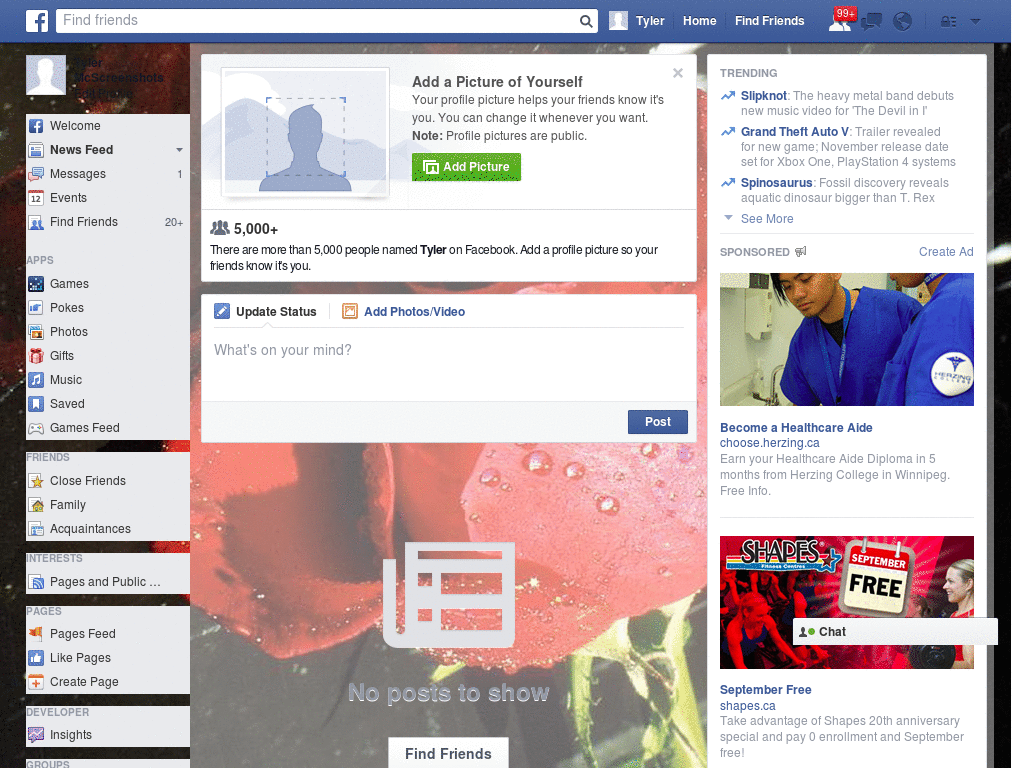Close the Add a Picture card
Screen dimensions: 1024x768
click(678, 73)
